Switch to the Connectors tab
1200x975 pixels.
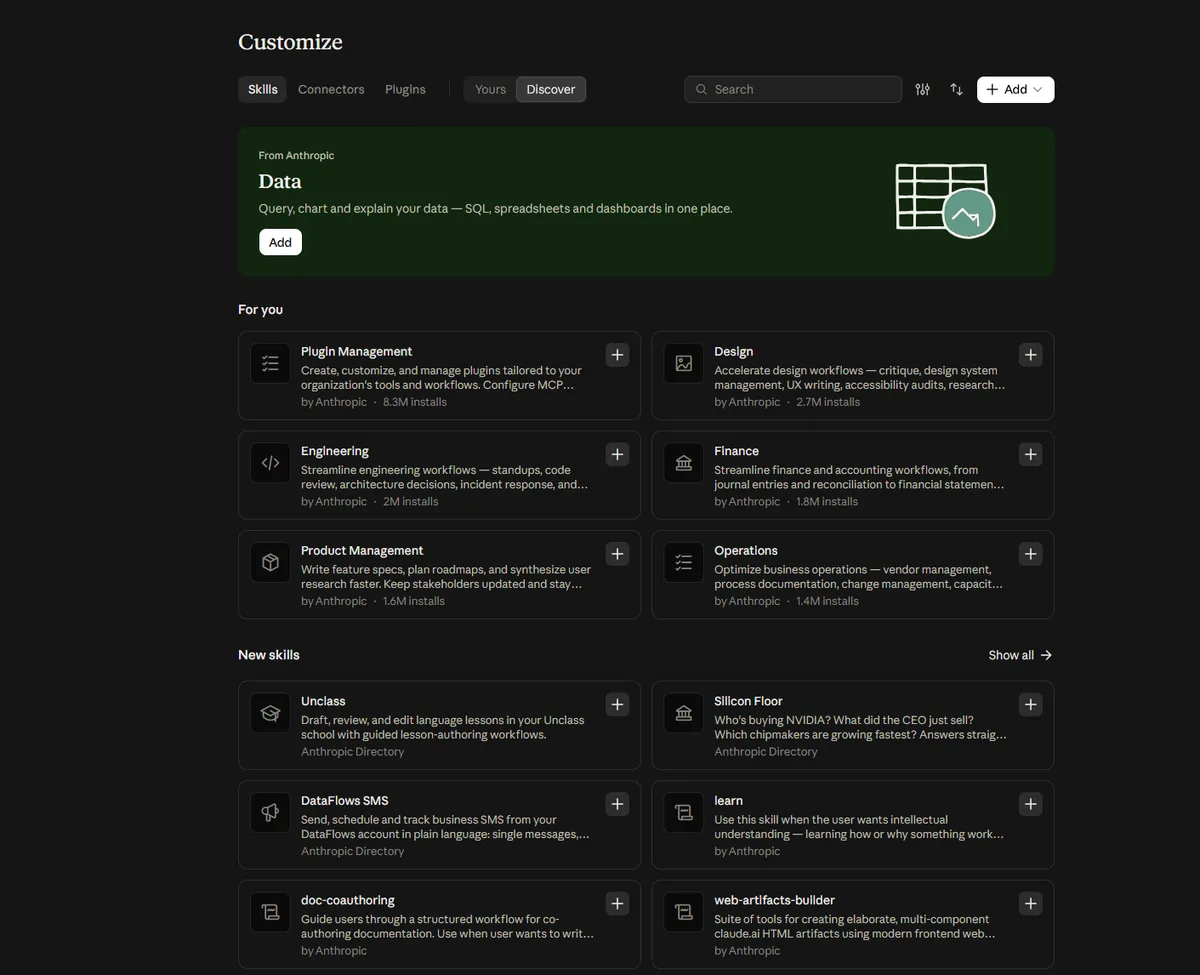point(331,89)
